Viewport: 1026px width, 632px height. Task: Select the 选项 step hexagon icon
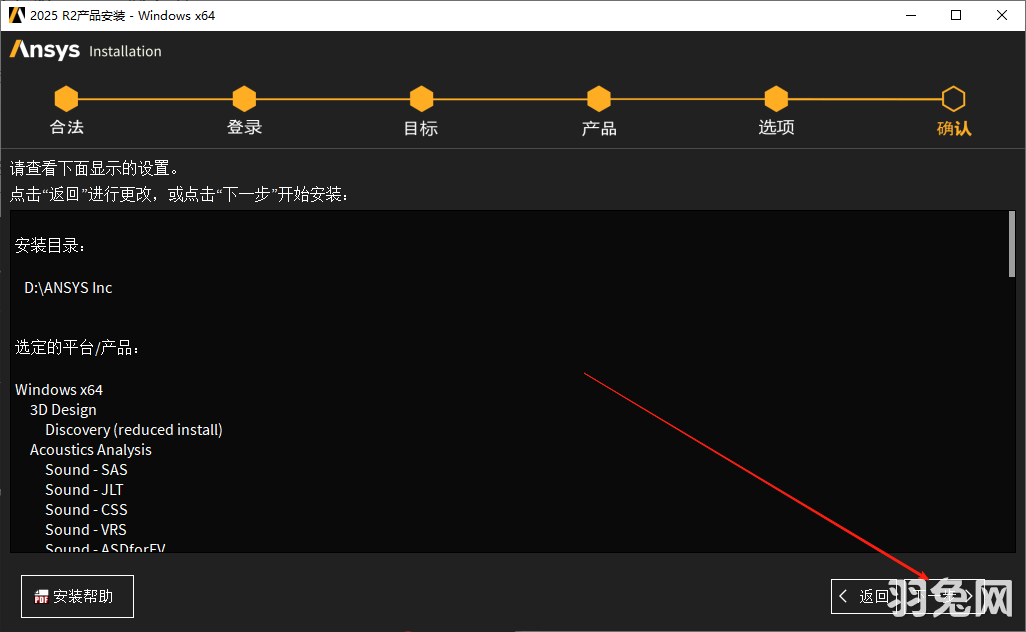click(x=776, y=99)
